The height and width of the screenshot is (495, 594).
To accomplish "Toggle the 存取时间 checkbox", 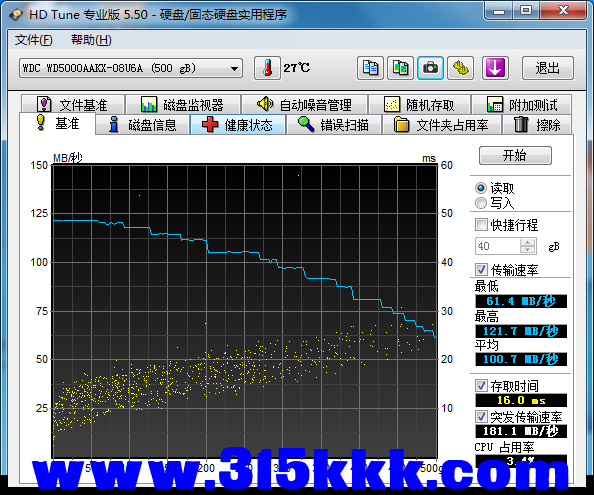I will pyautogui.click(x=481, y=386).
